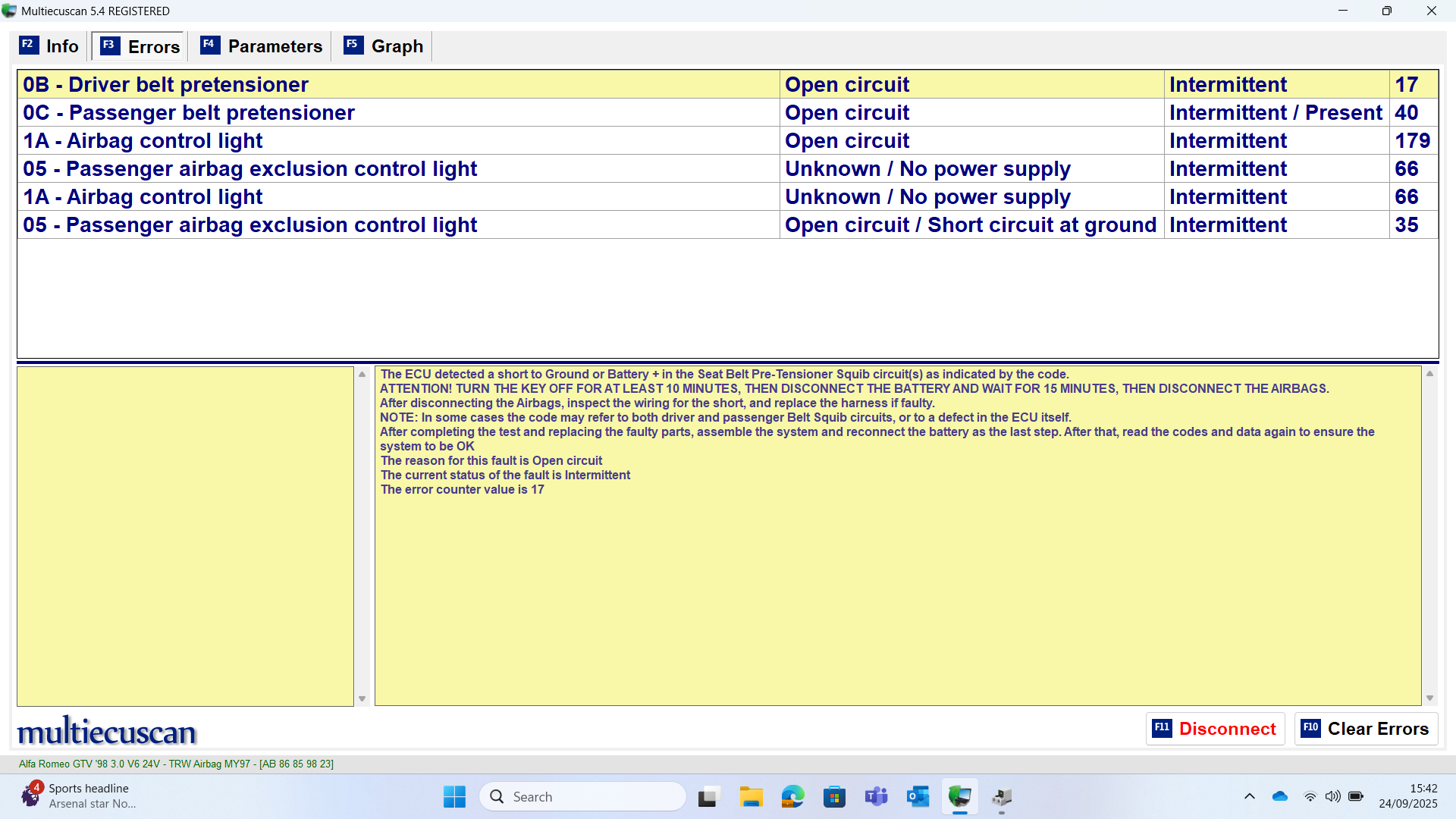Image resolution: width=1456 pixels, height=819 pixels.
Task: Open the Graph tab
Action: (x=383, y=45)
